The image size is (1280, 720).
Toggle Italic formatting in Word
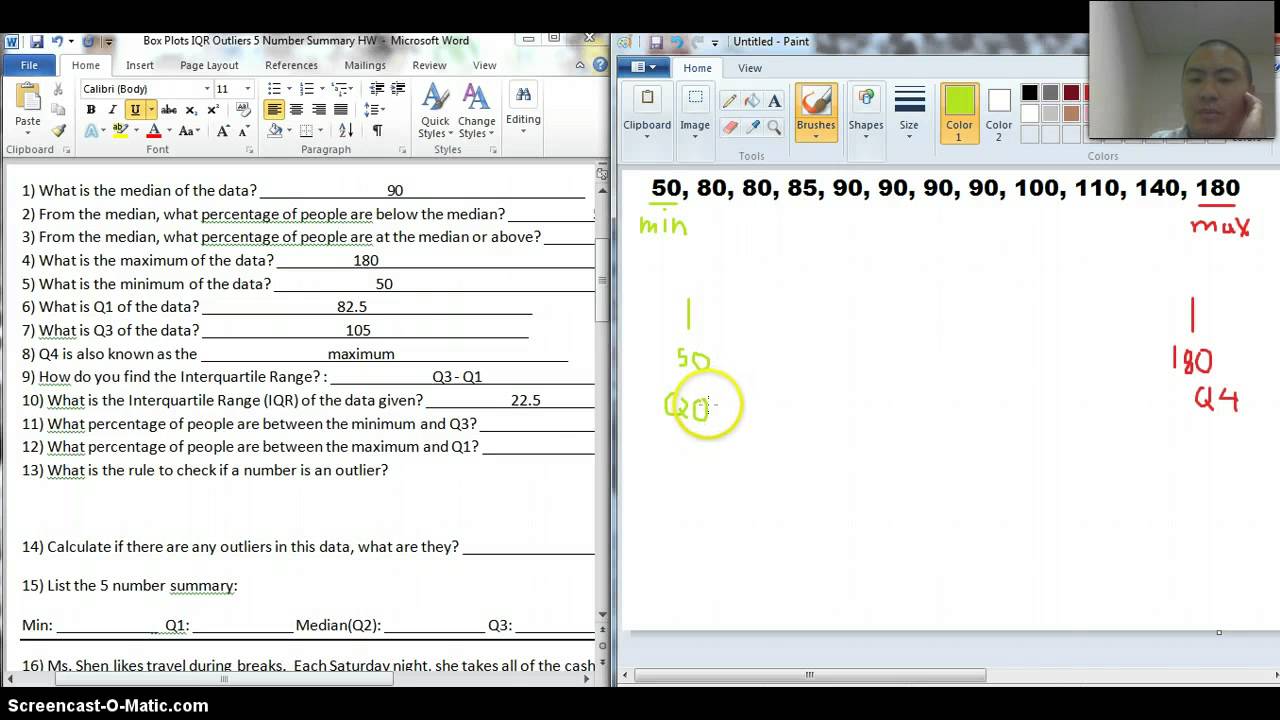tap(112, 110)
